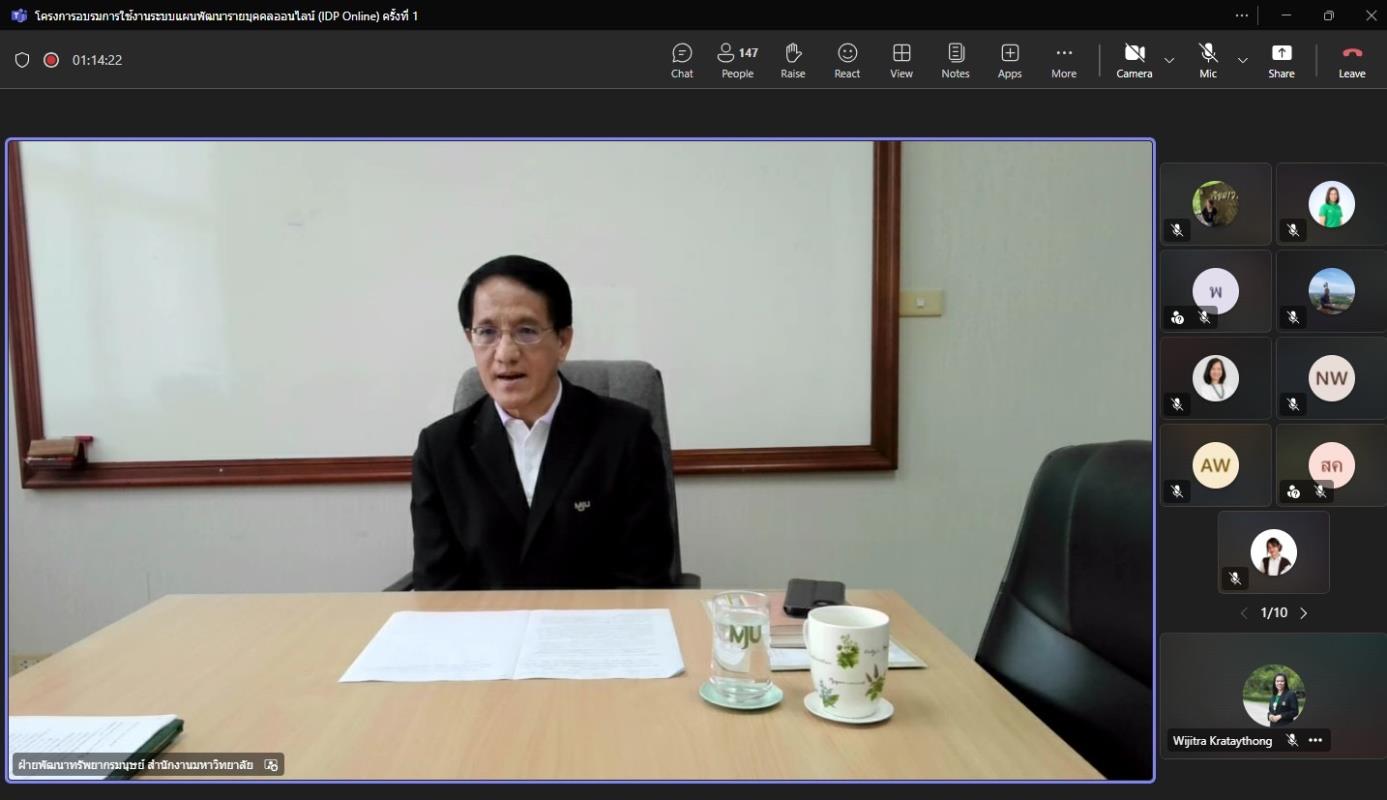The width and height of the screenshot is (1387, 800).
Task: Leave the meeting
Action: pyautogui.click(x=1352, y=60)
